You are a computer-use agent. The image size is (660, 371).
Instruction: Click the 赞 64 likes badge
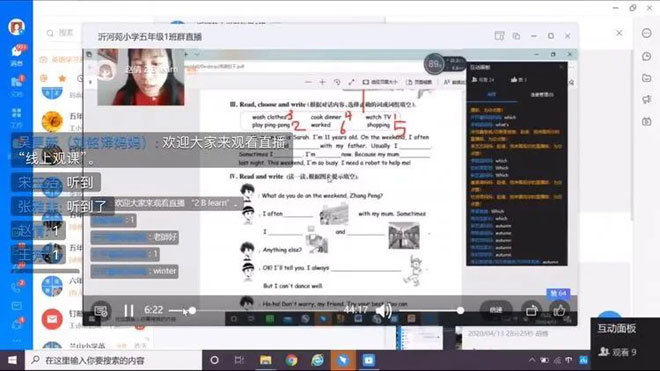[559, 293]
